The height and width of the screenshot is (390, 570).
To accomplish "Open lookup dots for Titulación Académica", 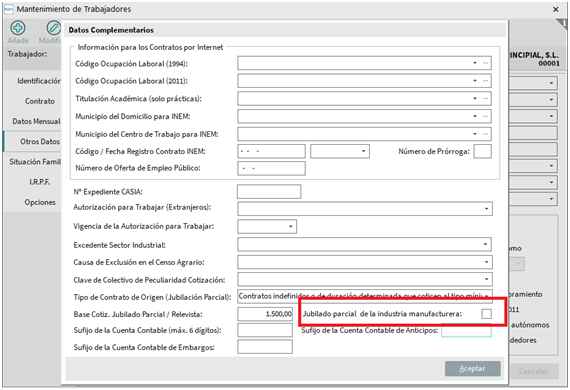I will [x=485, y=98].
